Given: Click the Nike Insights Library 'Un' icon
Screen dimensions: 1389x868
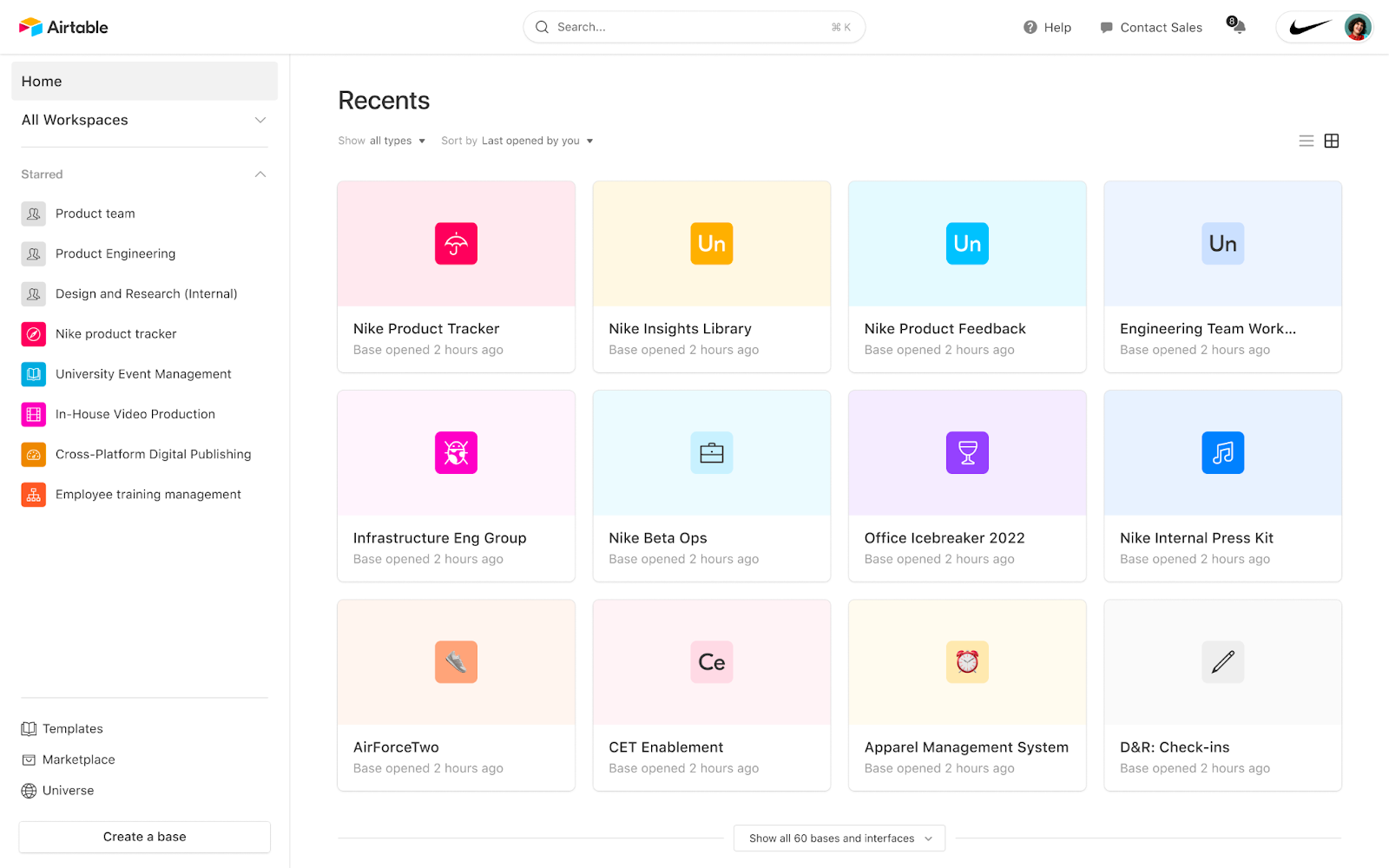Looking at the screenshot, I should click(x=712, y=244).
